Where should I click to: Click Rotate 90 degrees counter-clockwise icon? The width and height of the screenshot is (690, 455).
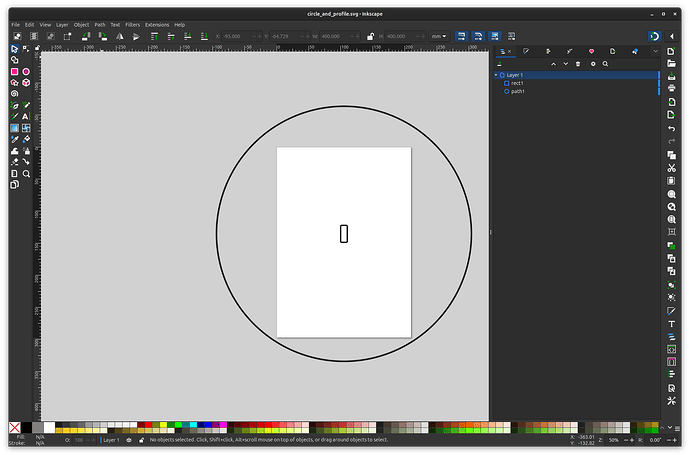(x=86, y=37)
